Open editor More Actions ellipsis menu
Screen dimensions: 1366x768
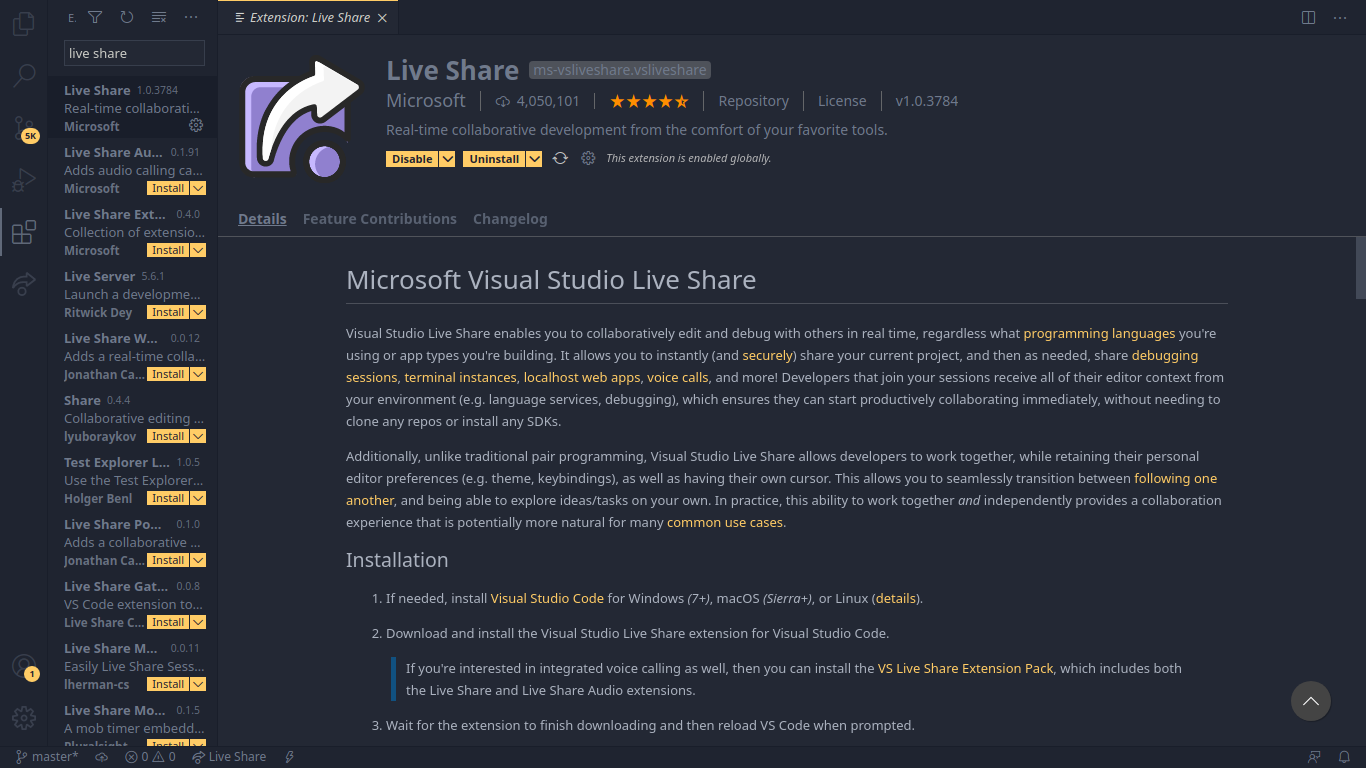pyautogui.click(x=1340, y=17)
